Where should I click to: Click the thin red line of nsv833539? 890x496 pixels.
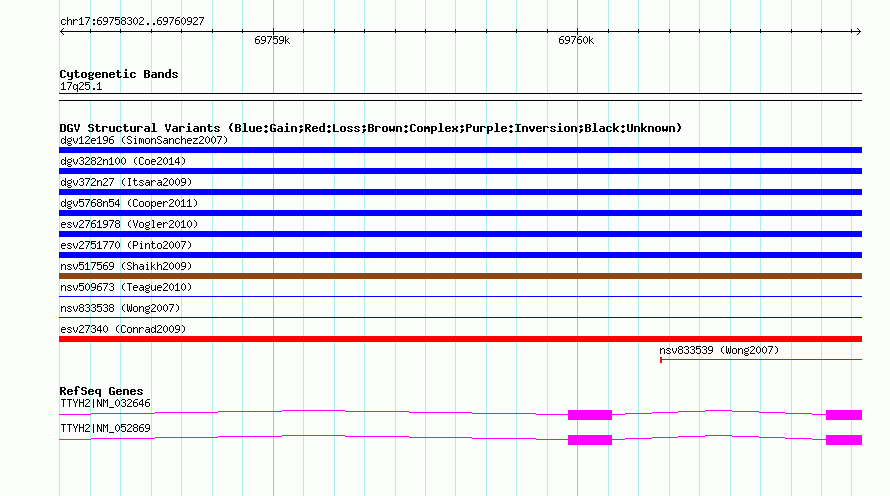coord(761,359)
